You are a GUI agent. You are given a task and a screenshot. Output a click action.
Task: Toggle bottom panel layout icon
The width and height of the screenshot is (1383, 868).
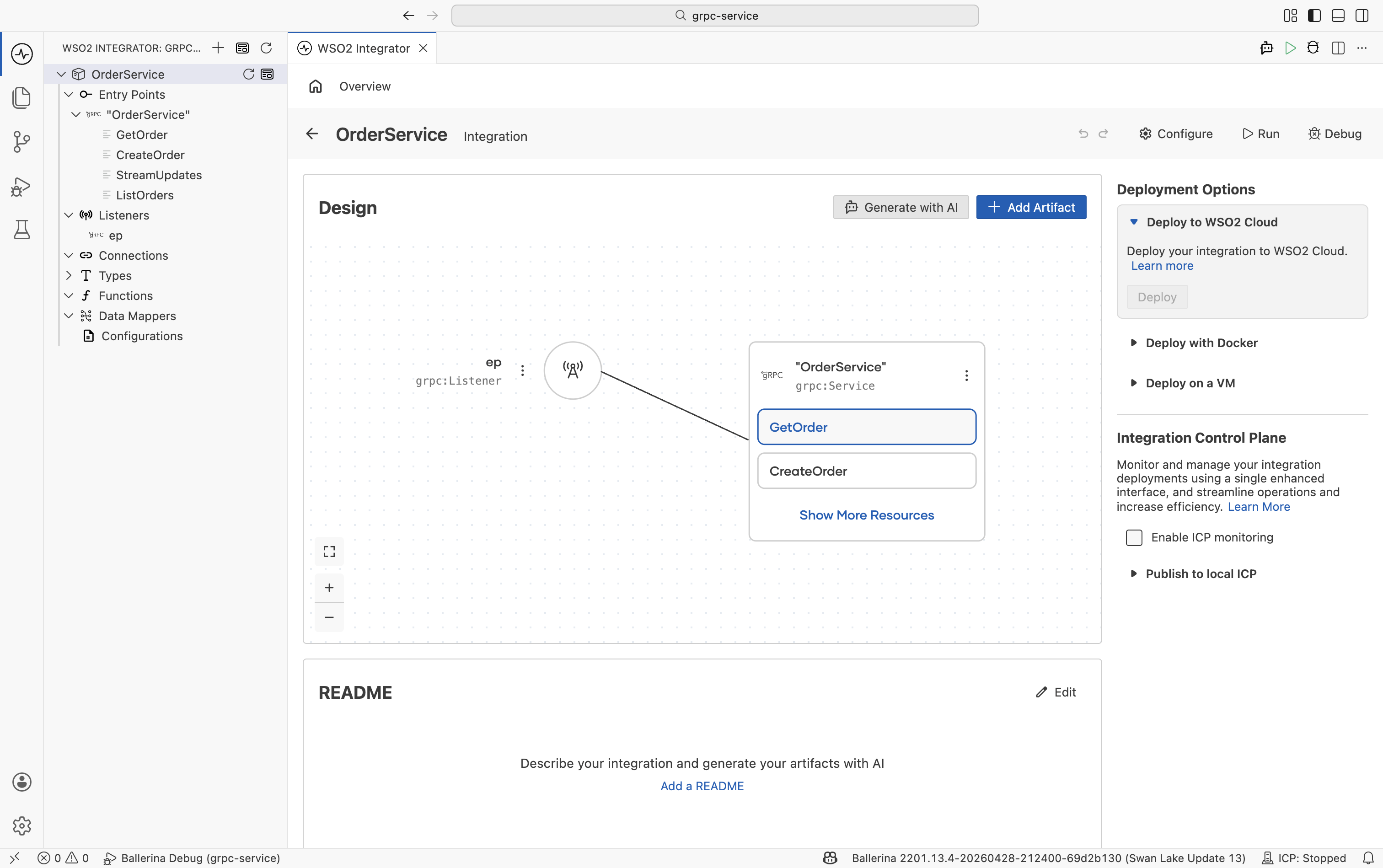pos(1338,16)
